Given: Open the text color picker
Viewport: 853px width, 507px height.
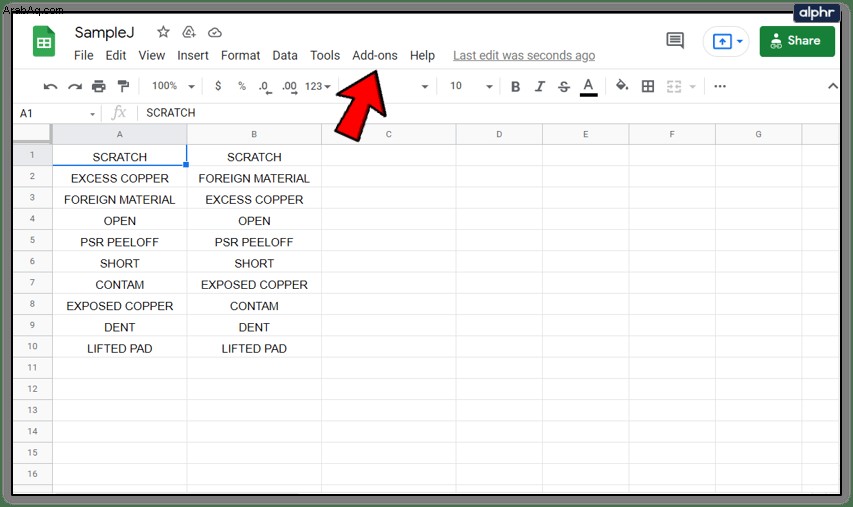Looking at the screenshot, I should [588, 86].
